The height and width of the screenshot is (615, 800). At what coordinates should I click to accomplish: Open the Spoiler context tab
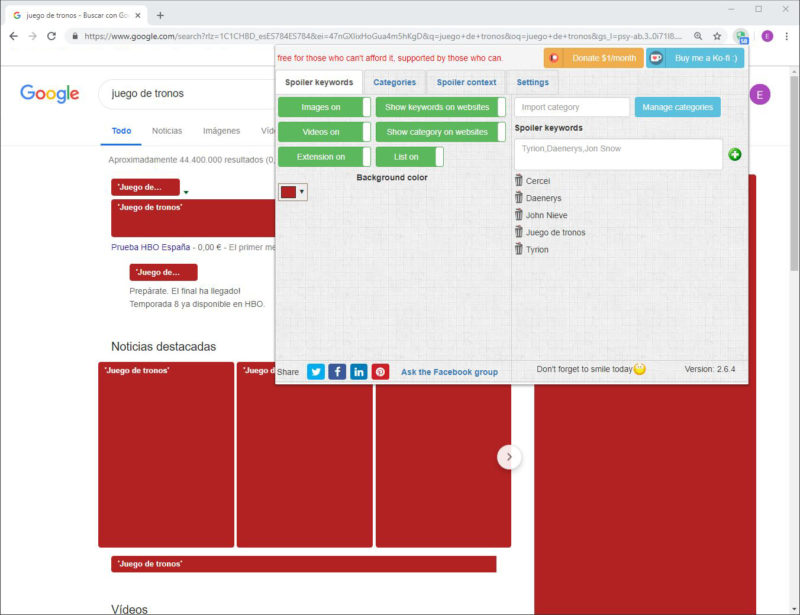(x=466, y=82)
